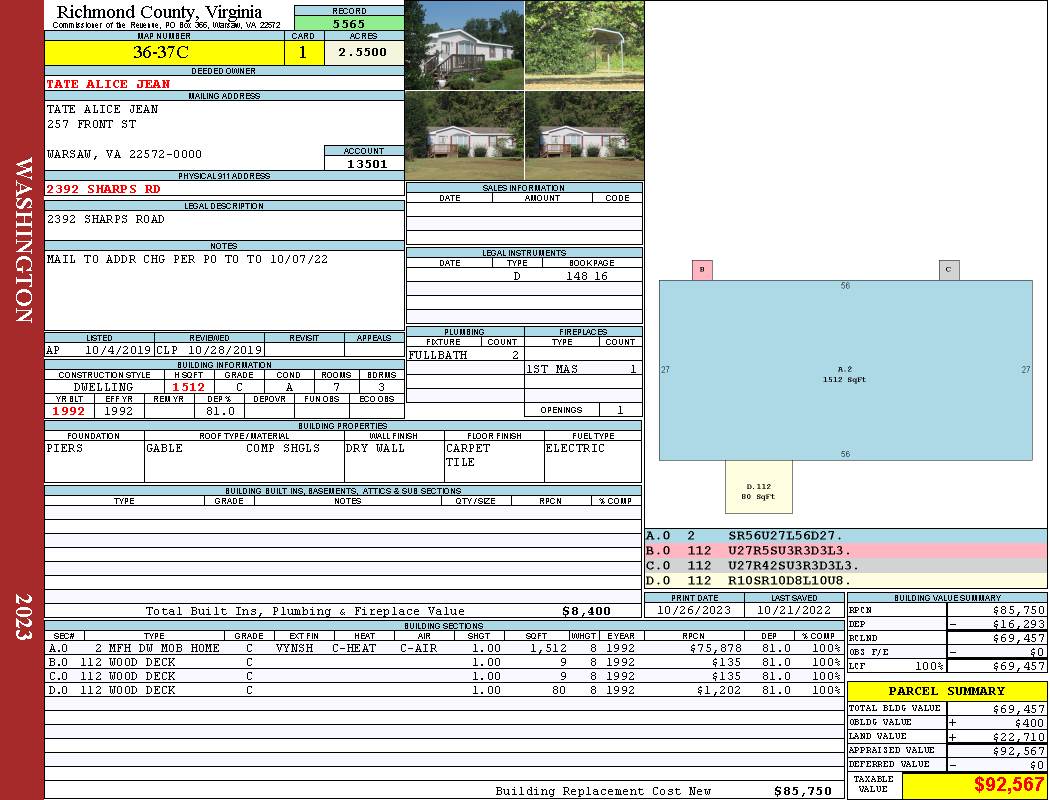This screenshot has height=800, width=1050.
Task: Select the yellow PARCEL SUMMARY header
Action: [946, 691]
